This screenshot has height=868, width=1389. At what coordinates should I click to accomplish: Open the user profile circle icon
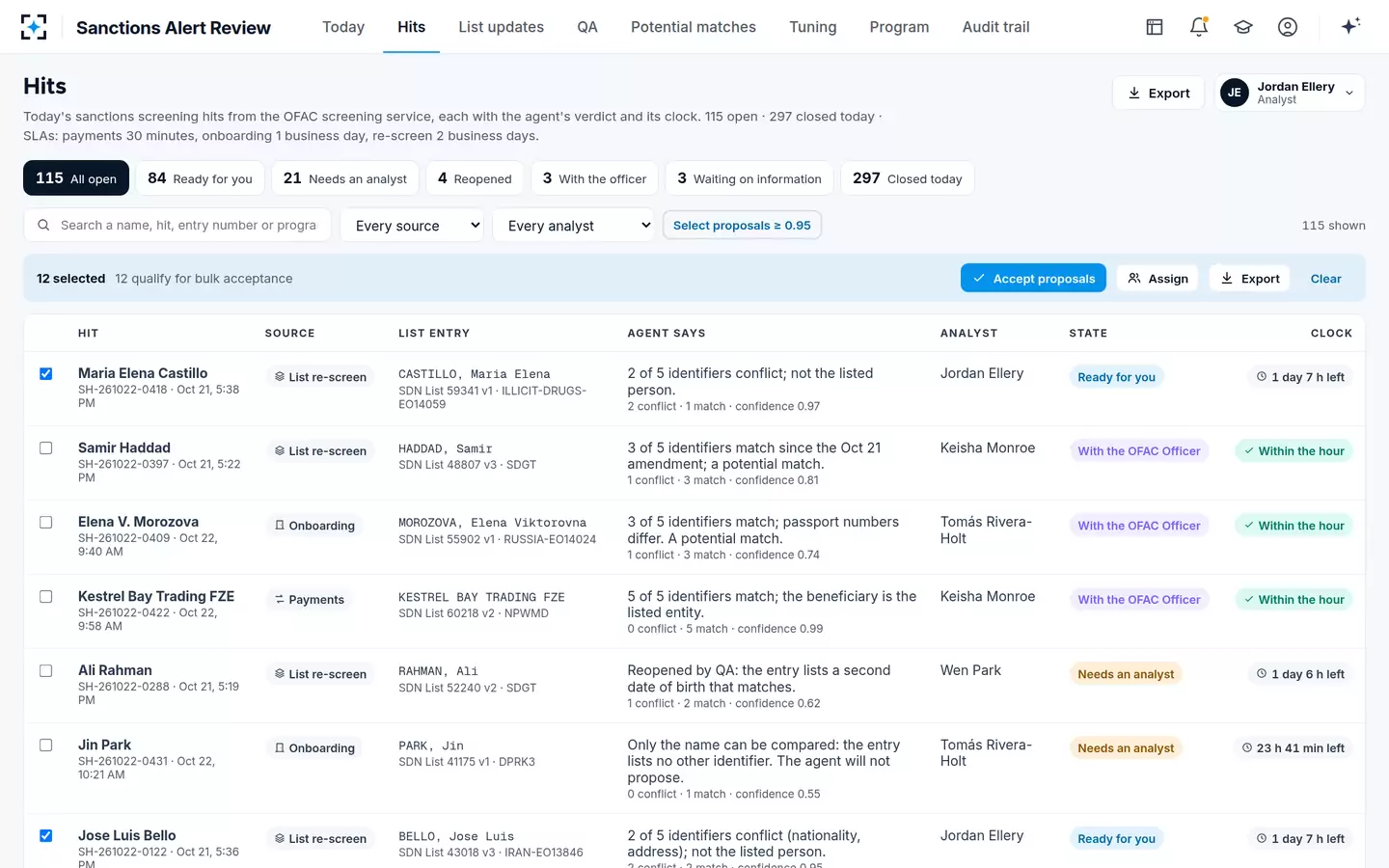tap(1288, 27)
